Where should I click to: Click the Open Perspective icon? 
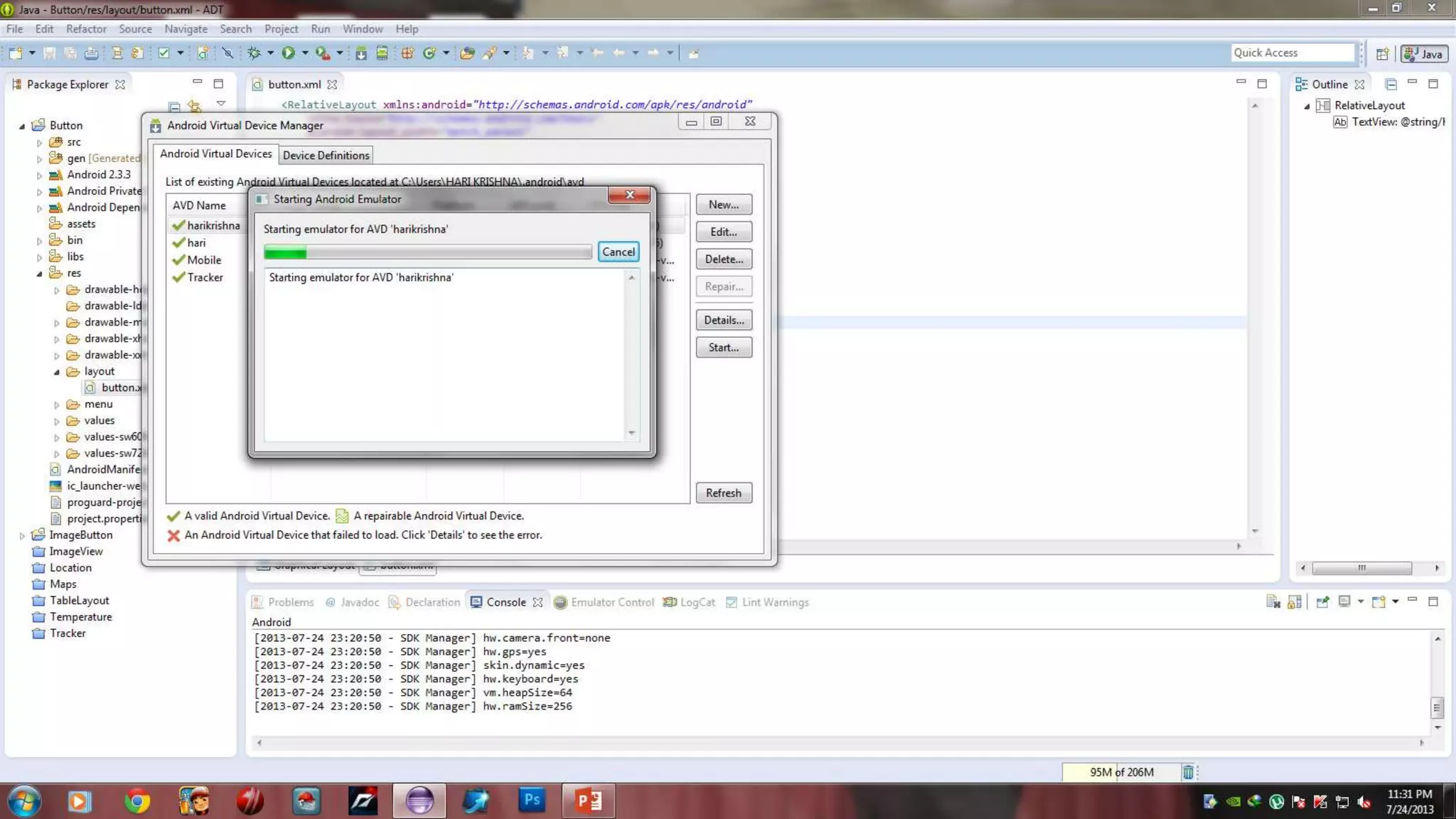[x=1382, y=54]
